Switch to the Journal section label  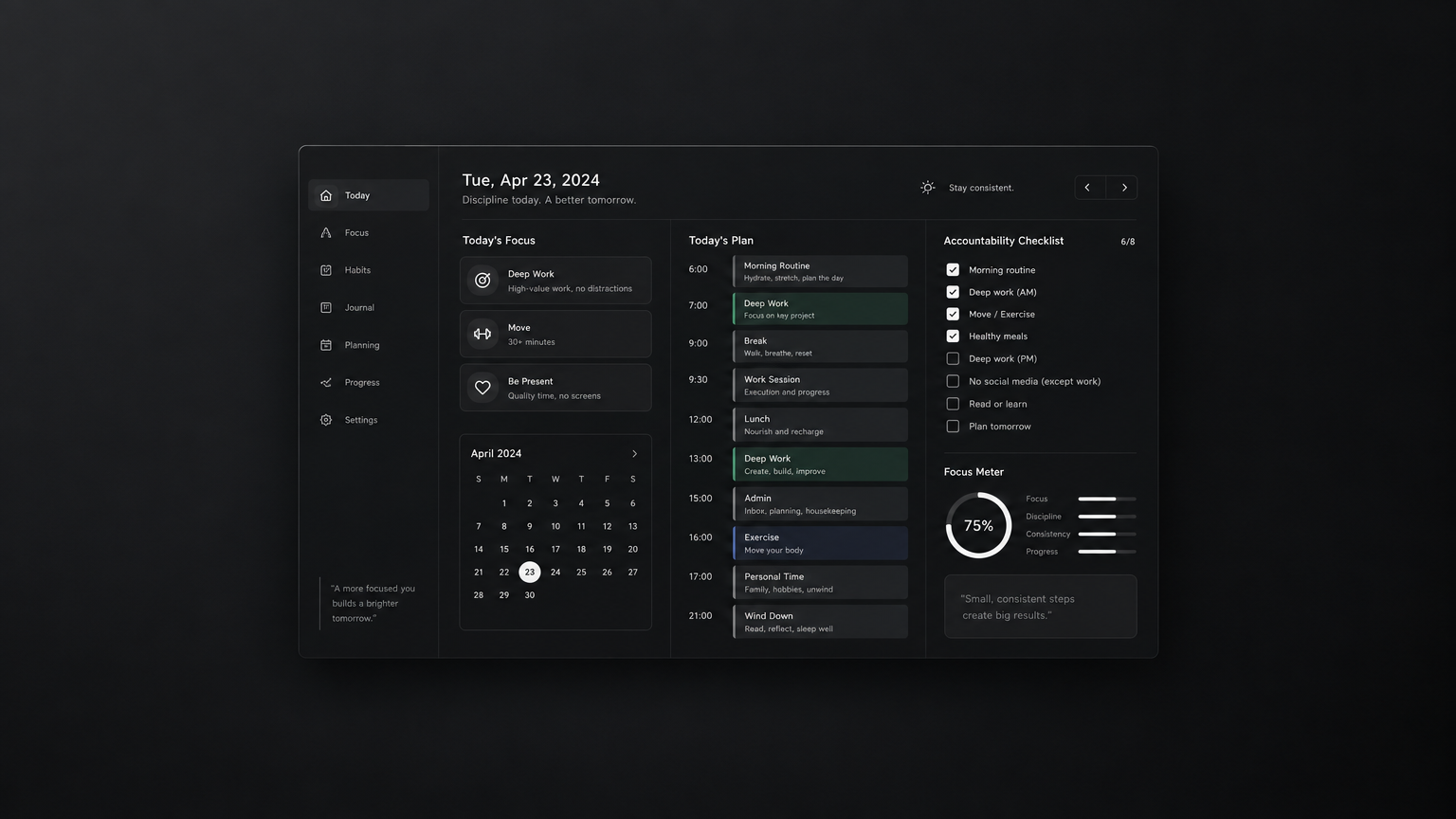point(359,307)
